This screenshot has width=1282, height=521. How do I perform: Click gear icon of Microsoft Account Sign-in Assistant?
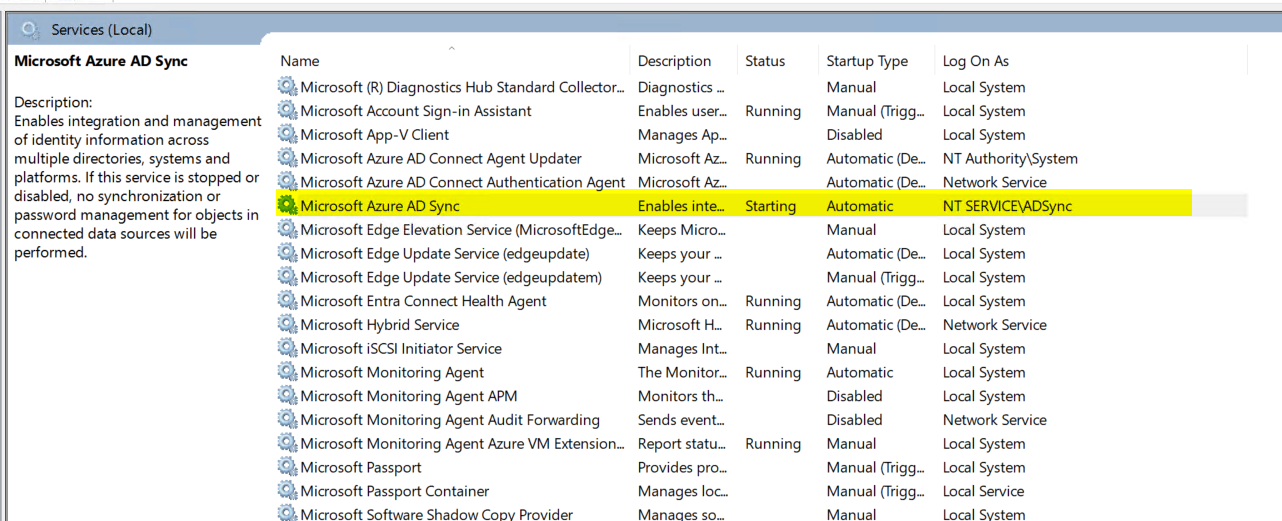288,111
